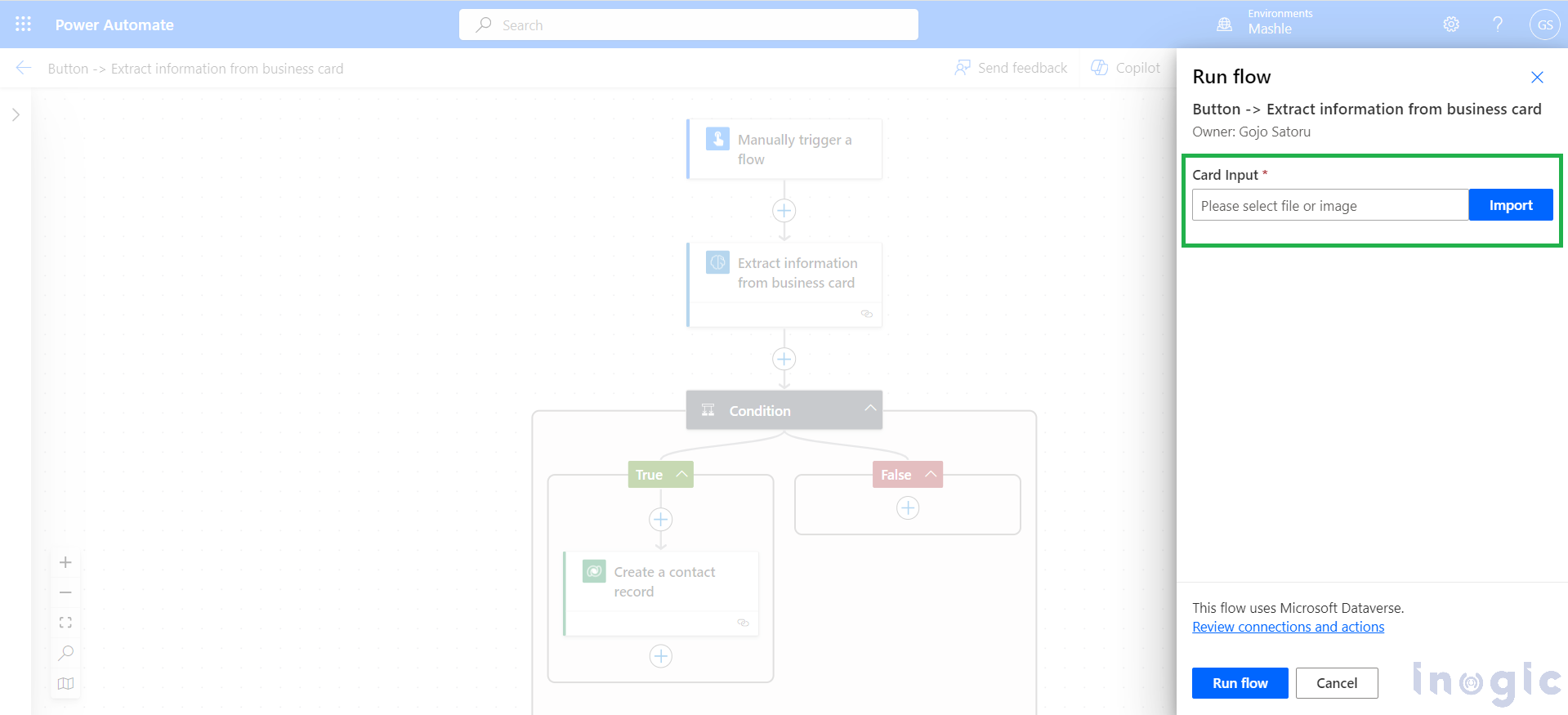Click the Import button
1568x715 pixels.
(x=1511, y=205)
